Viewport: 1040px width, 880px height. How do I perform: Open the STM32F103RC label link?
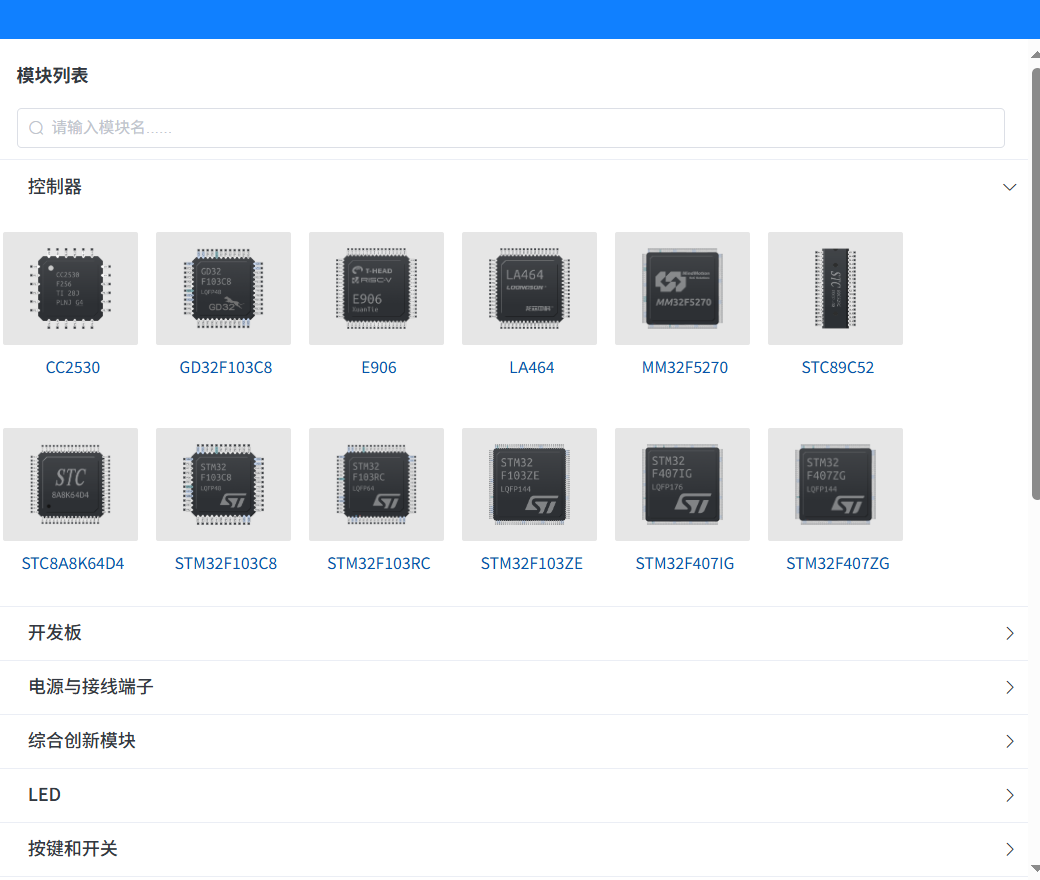pos(379,564)
